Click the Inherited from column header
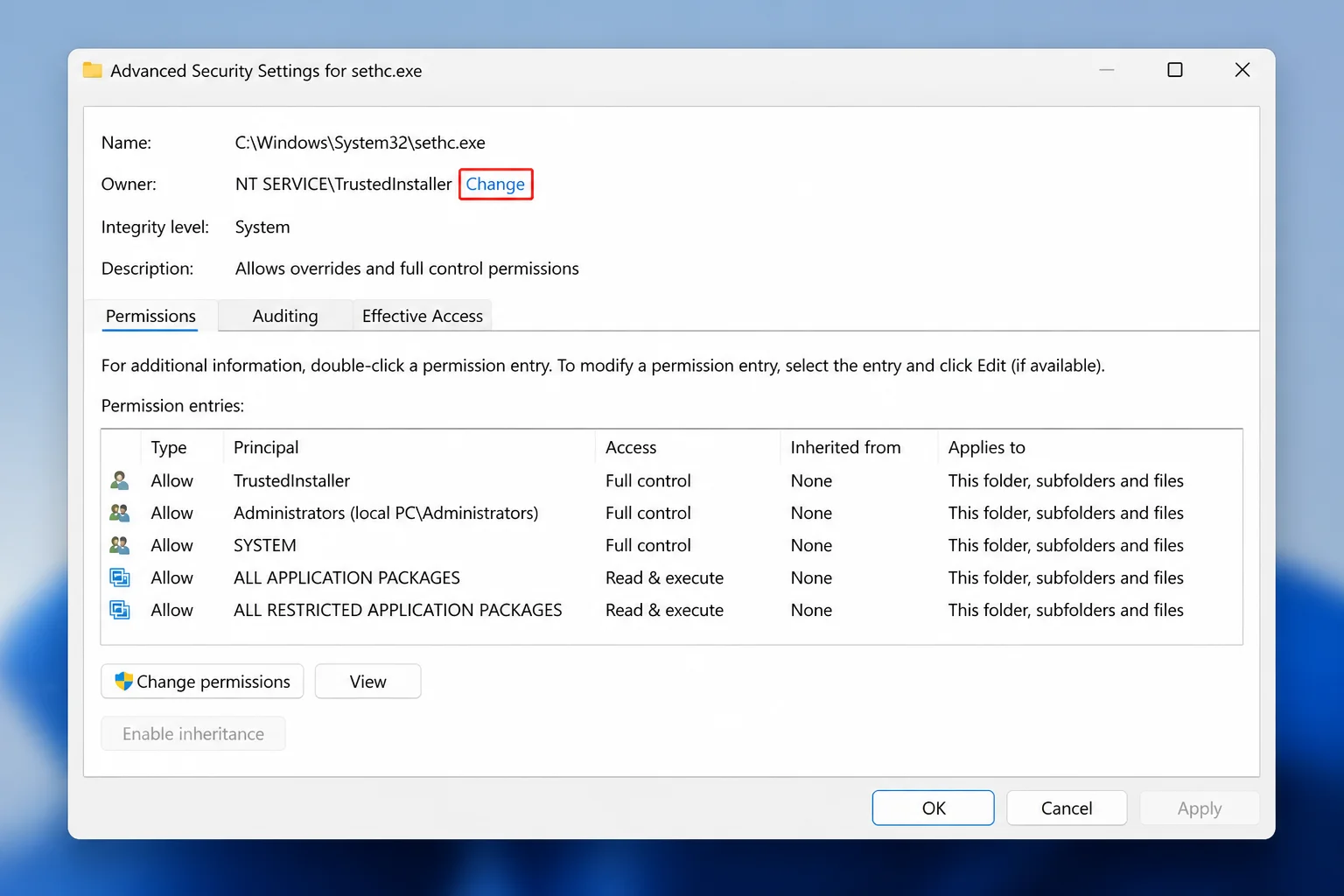The image size is (1344, 896). [x=845, y=447]
